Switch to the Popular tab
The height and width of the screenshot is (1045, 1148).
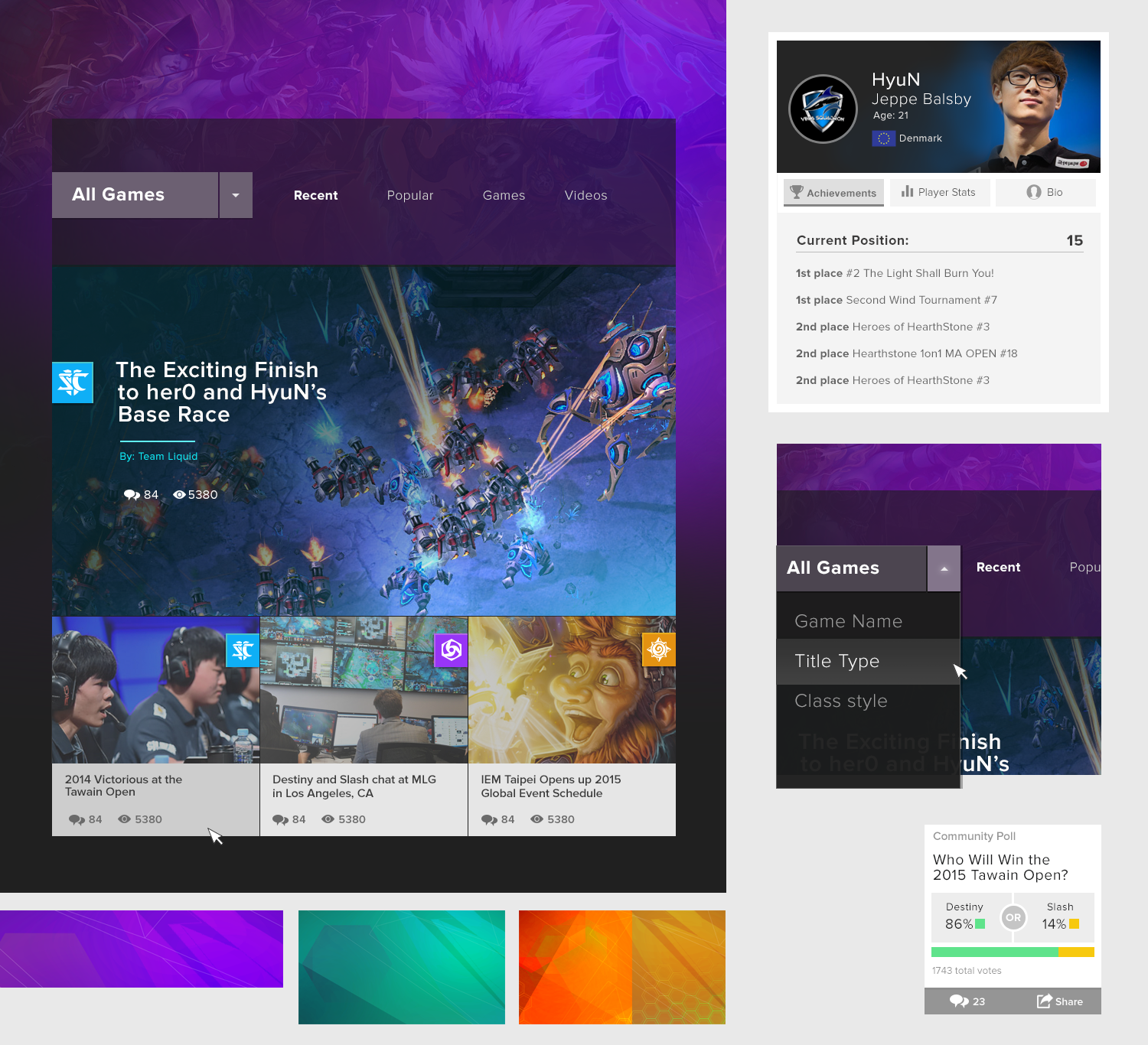(410, 196)
